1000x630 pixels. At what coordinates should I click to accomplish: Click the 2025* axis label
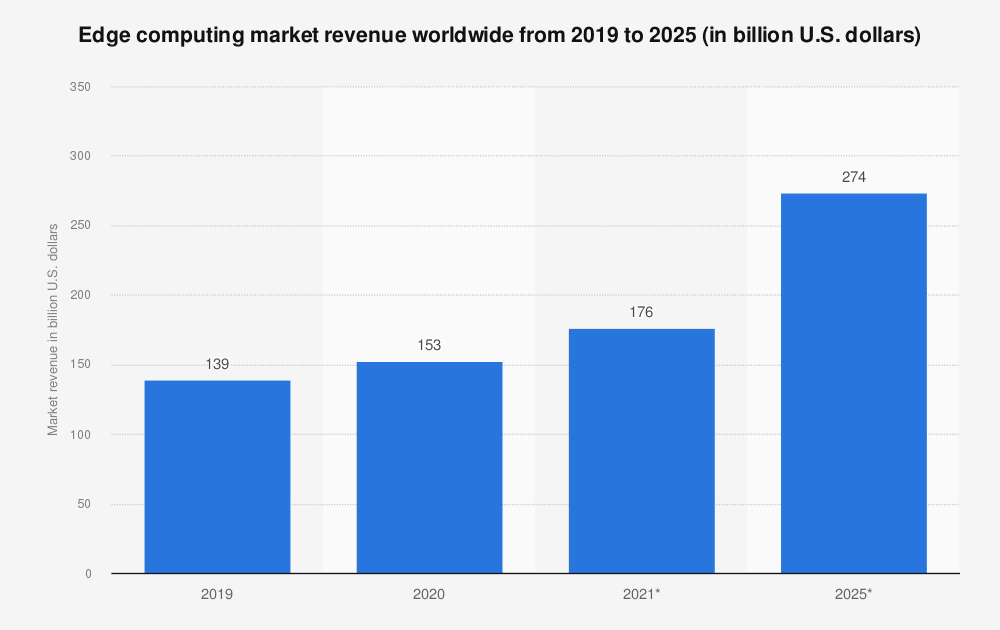click(x=853, y=593)
